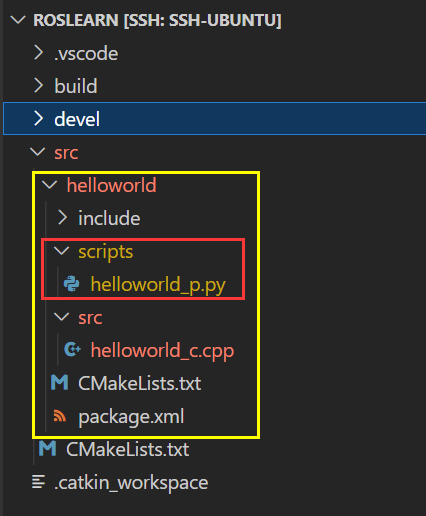Select the include folder name

[x=109, y=218]
